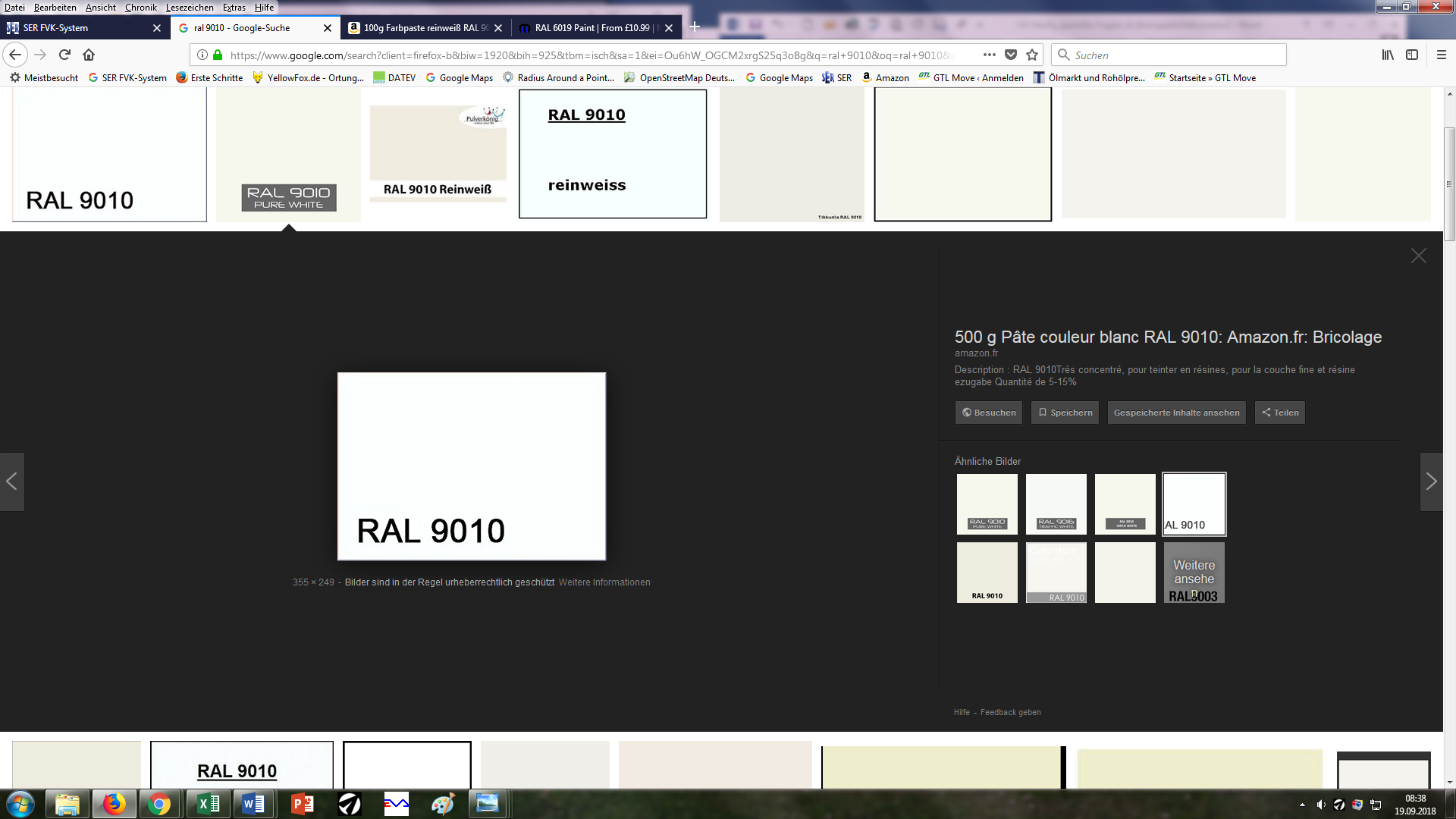Image resolution: width=1456 pixels, height=819 pixels.
Task: Click the Firefox reload page icon
Action: (64, 55)
